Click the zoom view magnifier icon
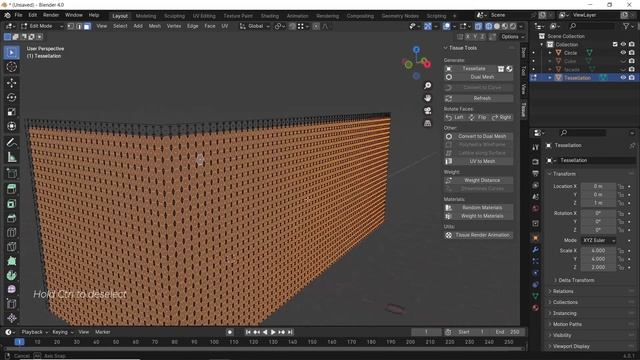The height and width of the screenshot is (360, 640). [427, 86]
